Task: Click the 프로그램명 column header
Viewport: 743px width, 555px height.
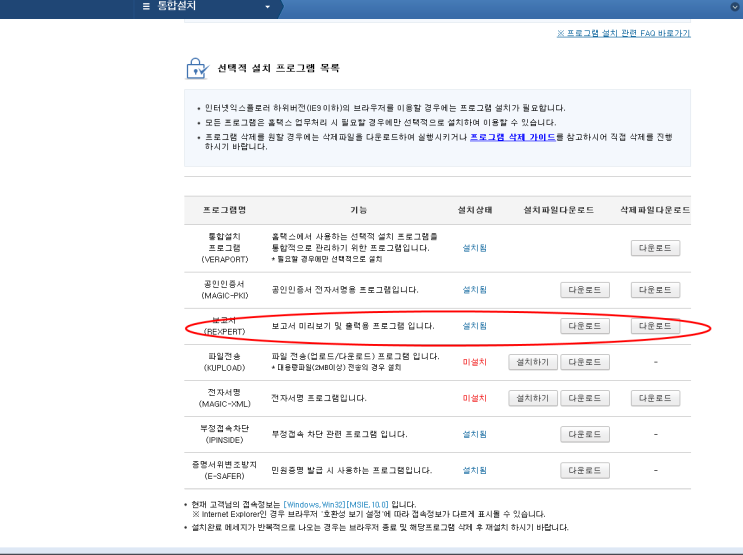Action: [224, 210]
